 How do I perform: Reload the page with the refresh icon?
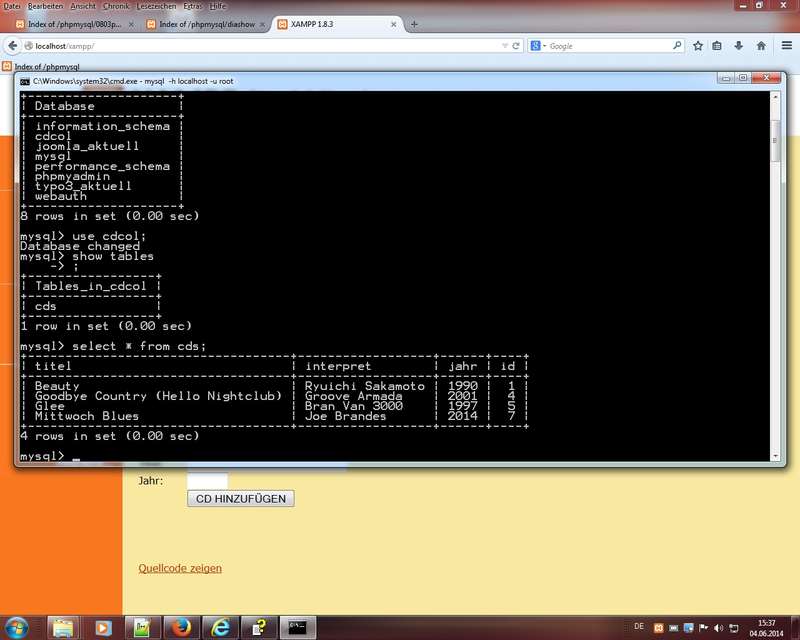click(516, 45)
